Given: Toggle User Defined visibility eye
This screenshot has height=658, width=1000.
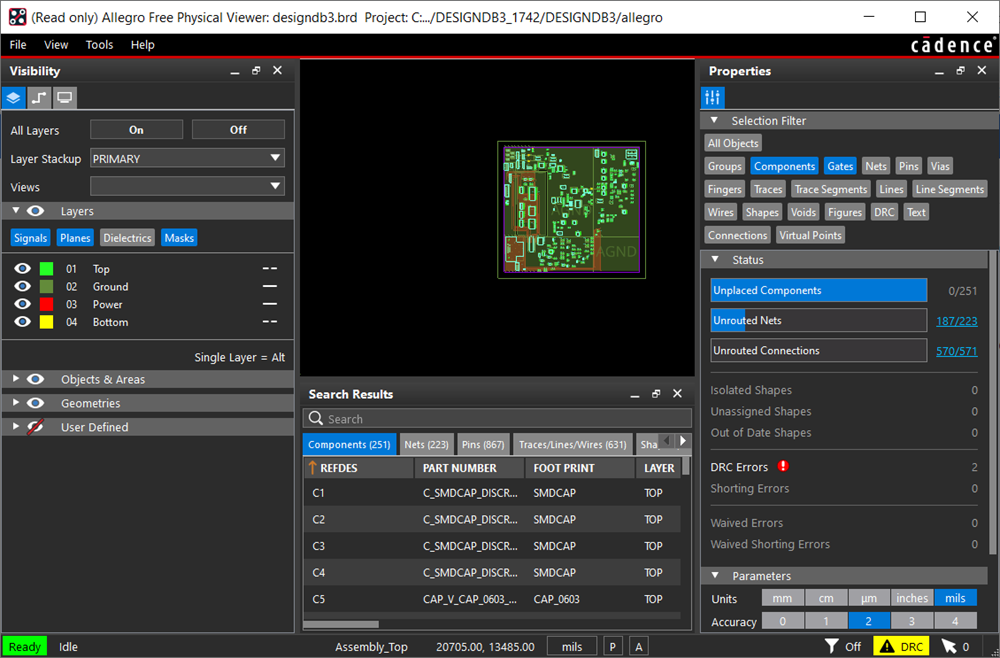Looking at the screenshot, I should click(x=36, y=427).
